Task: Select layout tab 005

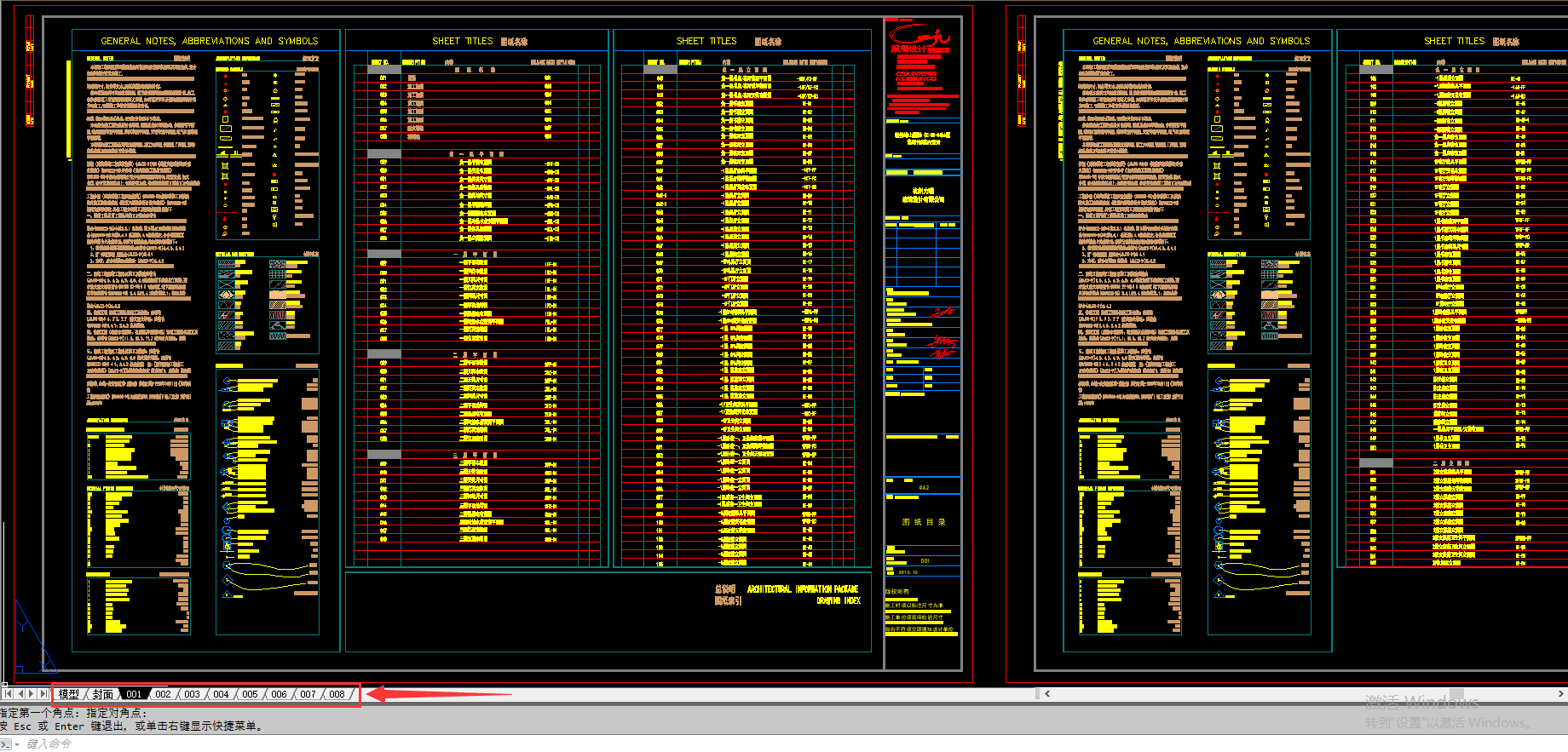Action: pyautogui.click(x=250, y=694)
